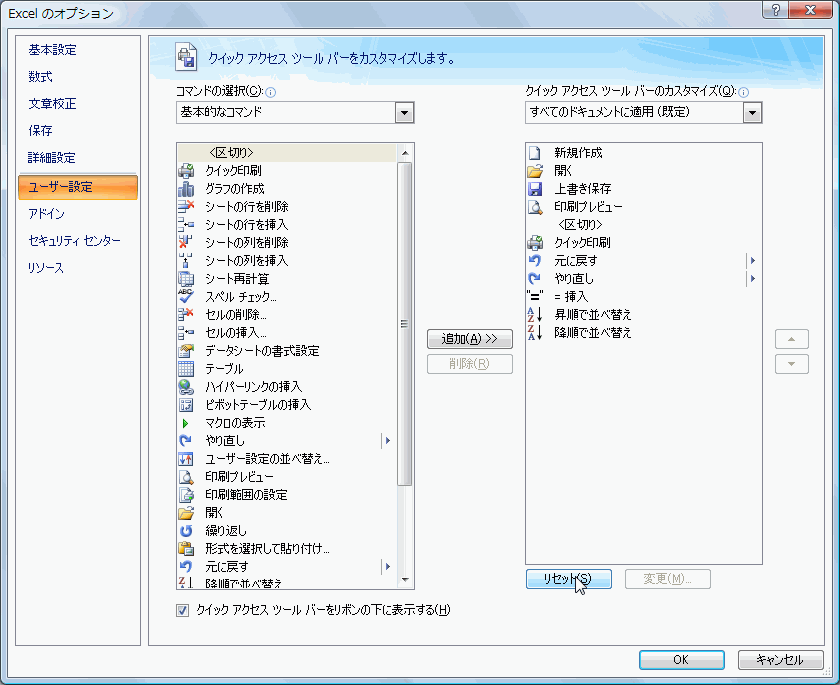Click the help question mark in title bar
840x685 pixels.
[775, 10]
